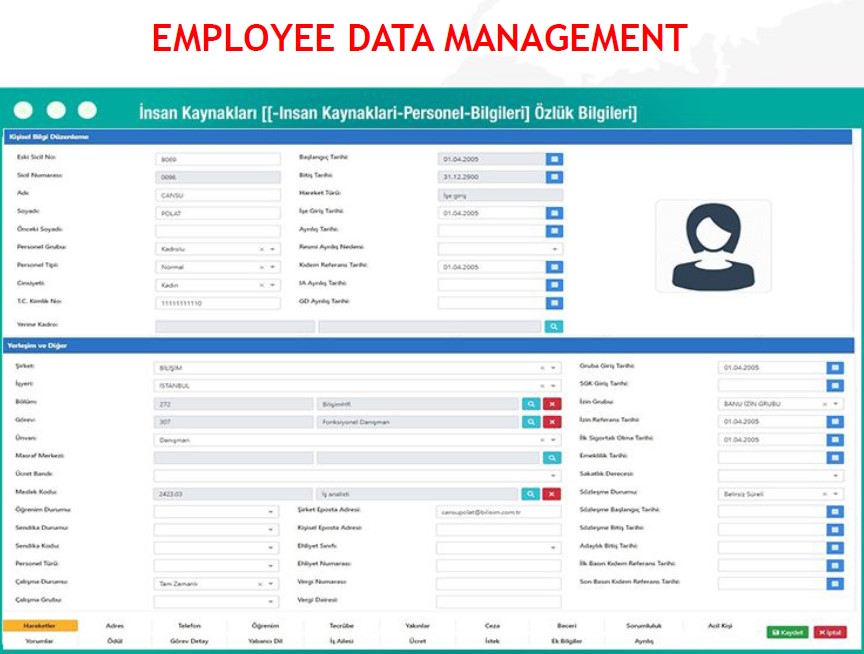
Task: Open calendar for IA Ayrılış Tarihi
Action: click(554, 285)
